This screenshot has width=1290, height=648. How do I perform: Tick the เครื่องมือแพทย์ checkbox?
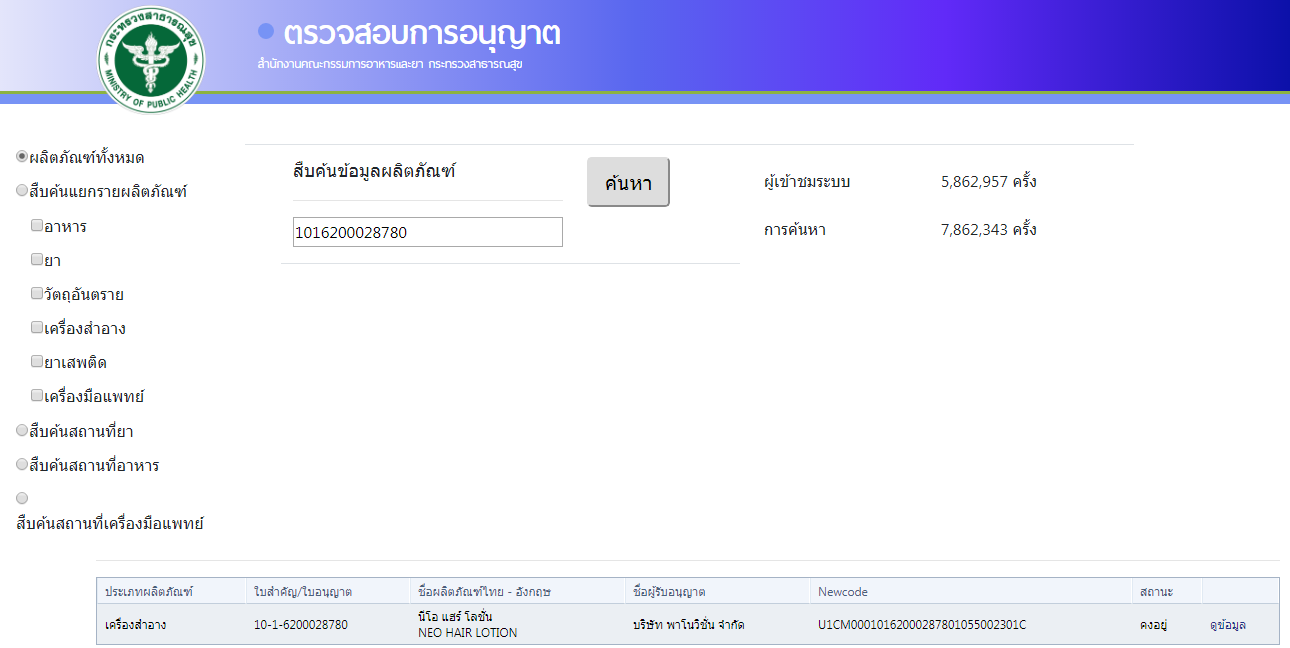37,396
